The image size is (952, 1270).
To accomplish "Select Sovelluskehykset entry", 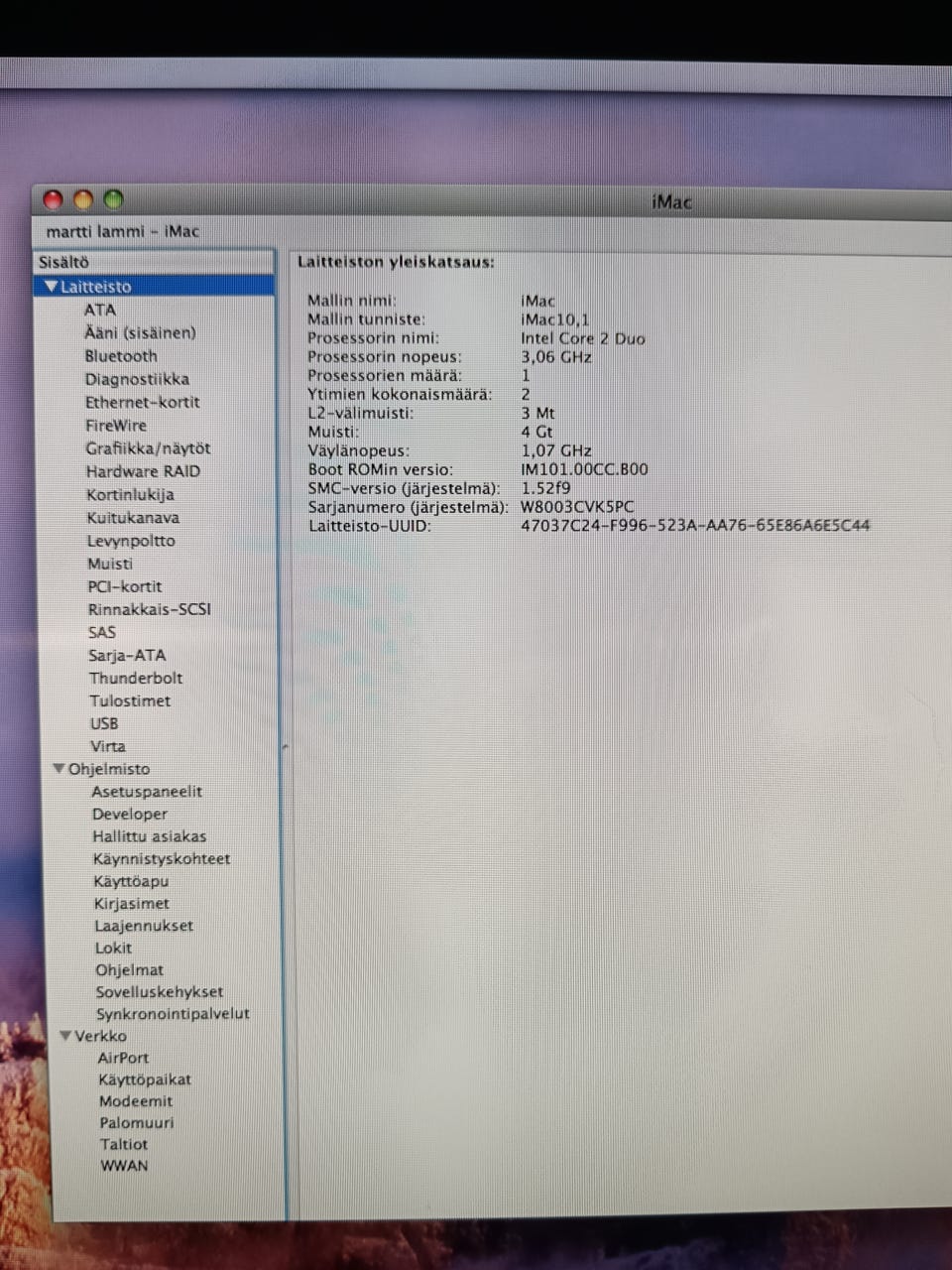I will [x=160, y=992].
